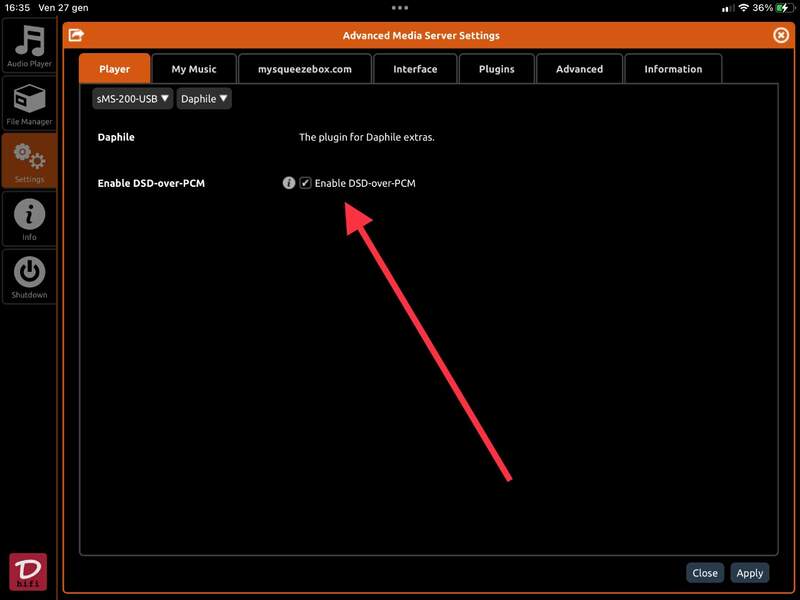800x600 pixels.
Task: Close dialog with the orange X icon
Action: pyautogui.click(x=781, y=35)
